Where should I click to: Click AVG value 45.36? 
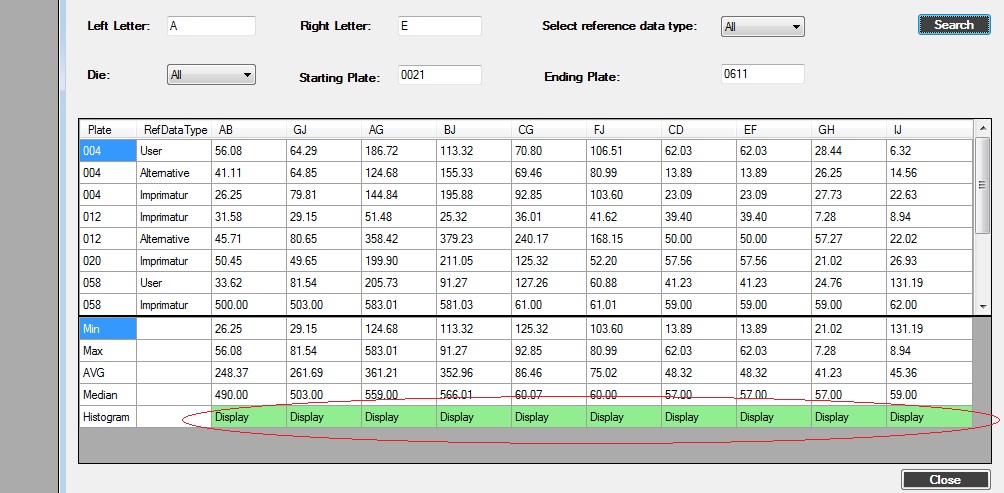pos(929,373)
